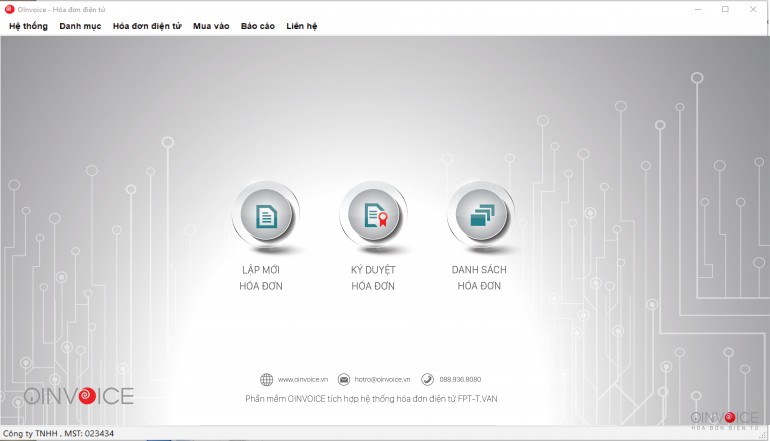Click the Lập mới hóa đơn document icon
The image size is (770, 441).
265,215
